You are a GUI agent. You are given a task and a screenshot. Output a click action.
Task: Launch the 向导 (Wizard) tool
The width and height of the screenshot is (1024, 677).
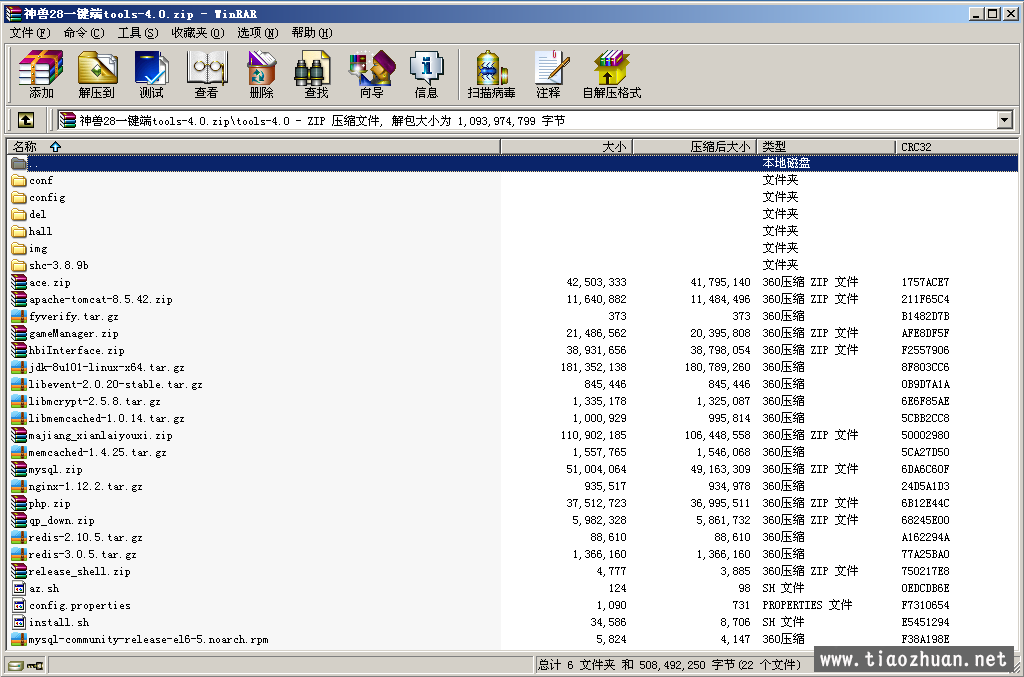(x=372, y=74)
